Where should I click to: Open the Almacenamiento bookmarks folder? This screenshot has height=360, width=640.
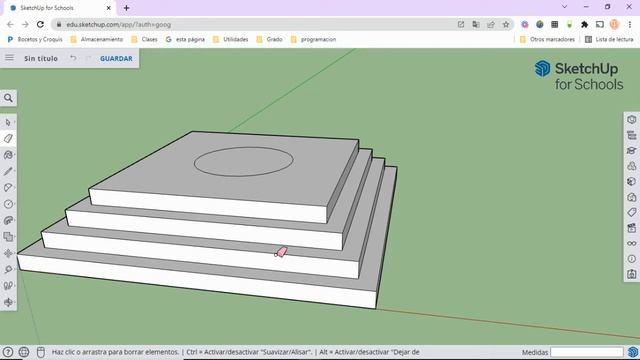click(x=97, y=40)
